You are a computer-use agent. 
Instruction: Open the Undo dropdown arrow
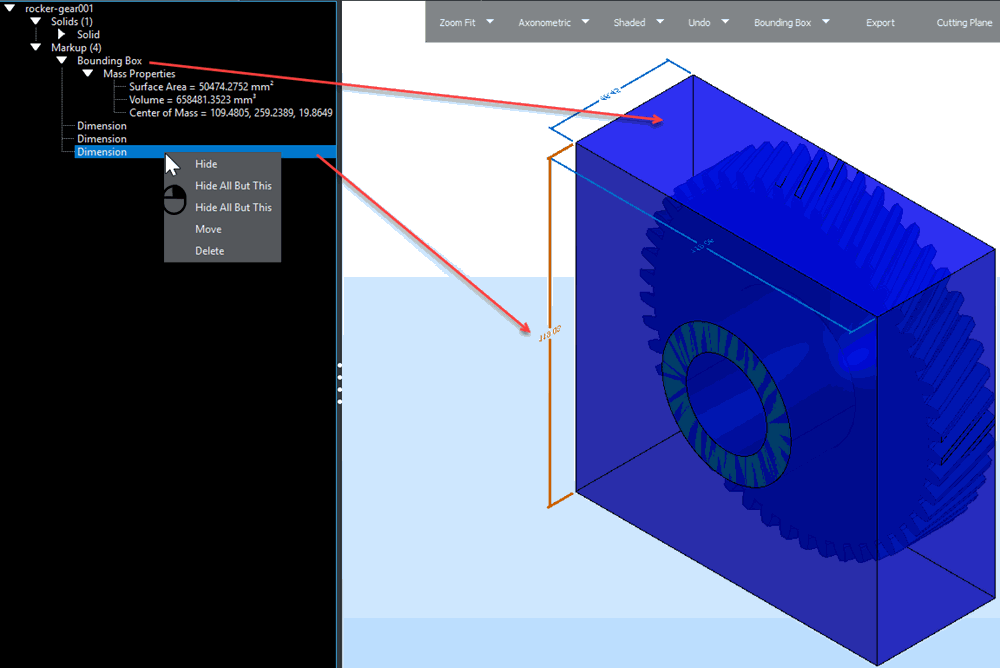pyautogui.click(x=726, y=22)
